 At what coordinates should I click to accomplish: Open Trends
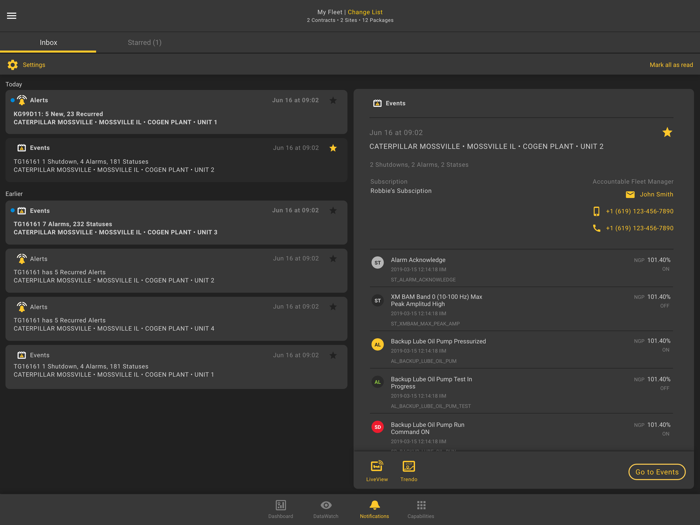(408, 471)
